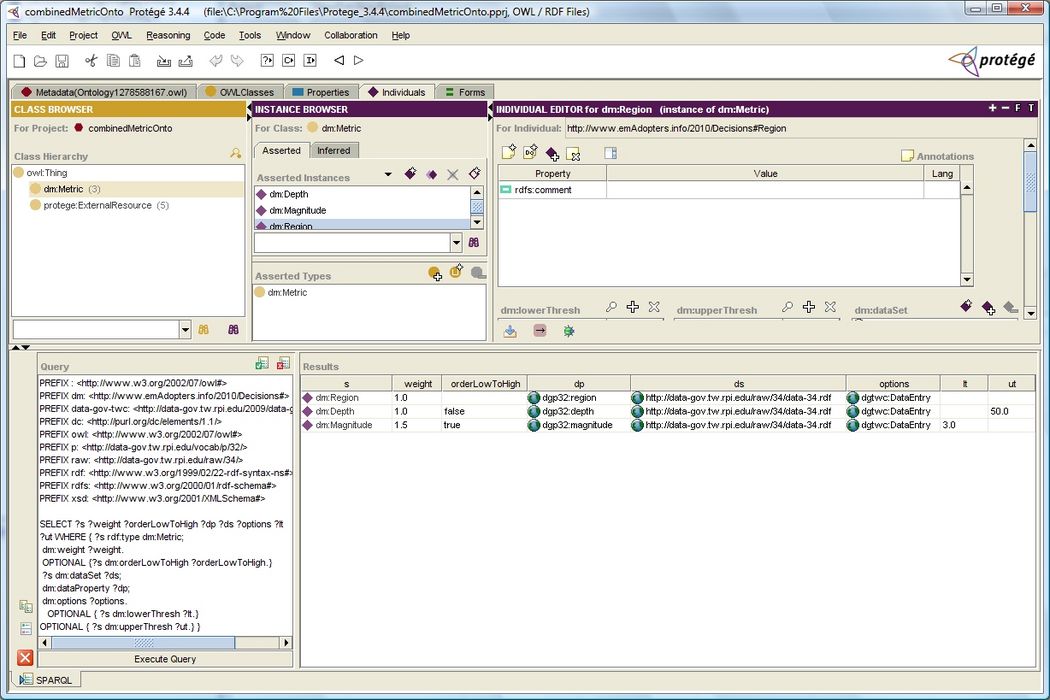The image size is (1050, 700).
Task: Open the OWLClasses tab
Action: click(x=239, y=92)
